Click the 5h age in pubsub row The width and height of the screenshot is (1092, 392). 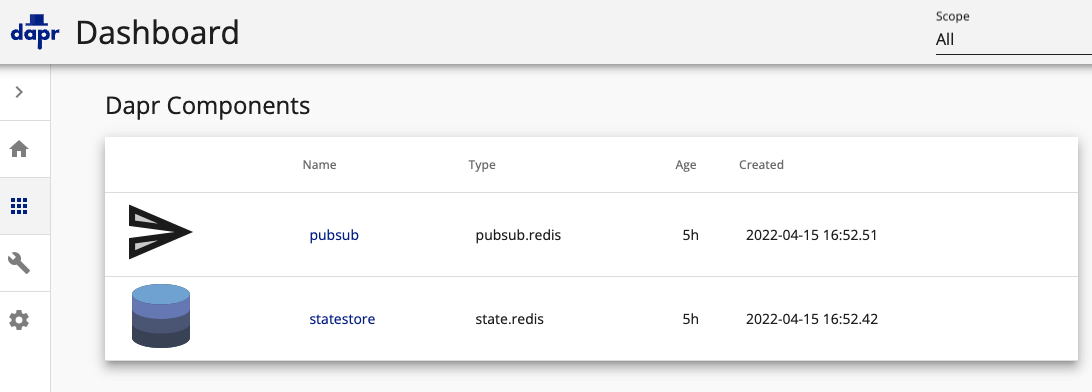(x=690, y=235)
